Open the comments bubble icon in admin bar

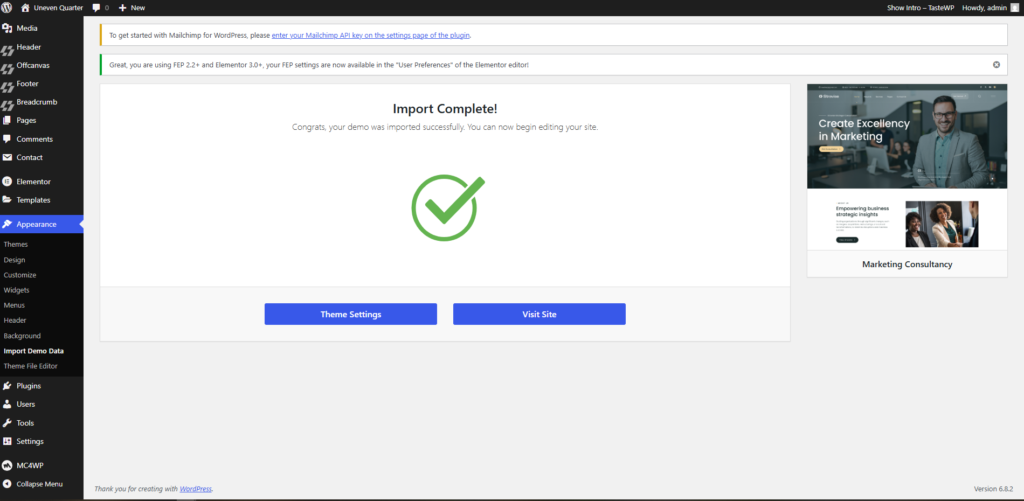[x=96, y=7]
